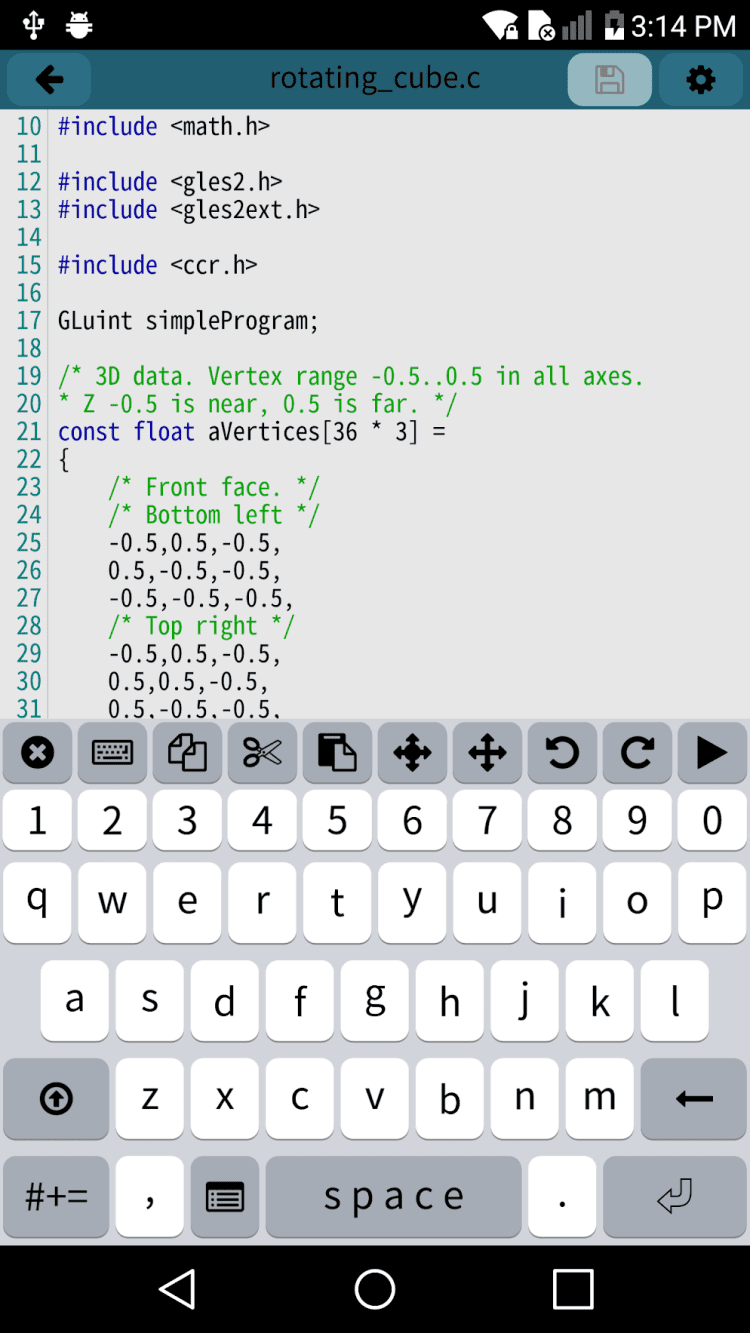Screen dimensions: 750x1333
Task: Tap the letter m key
Action: [x=600, y=1099]
